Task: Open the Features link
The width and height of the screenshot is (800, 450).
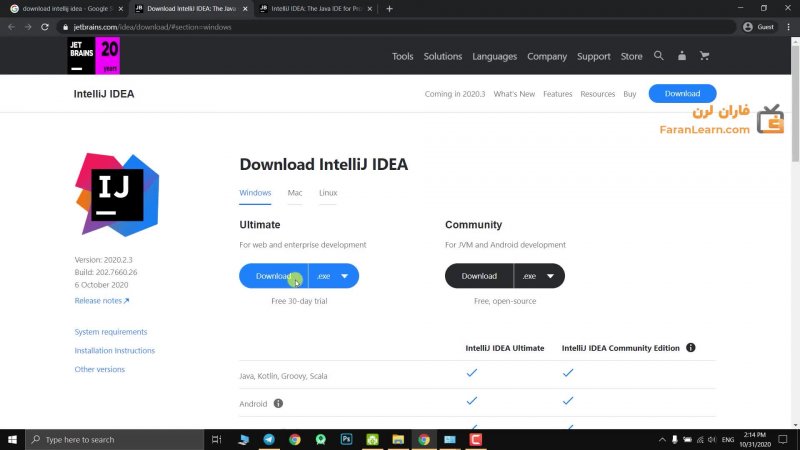Action: [x=558, y=94]
